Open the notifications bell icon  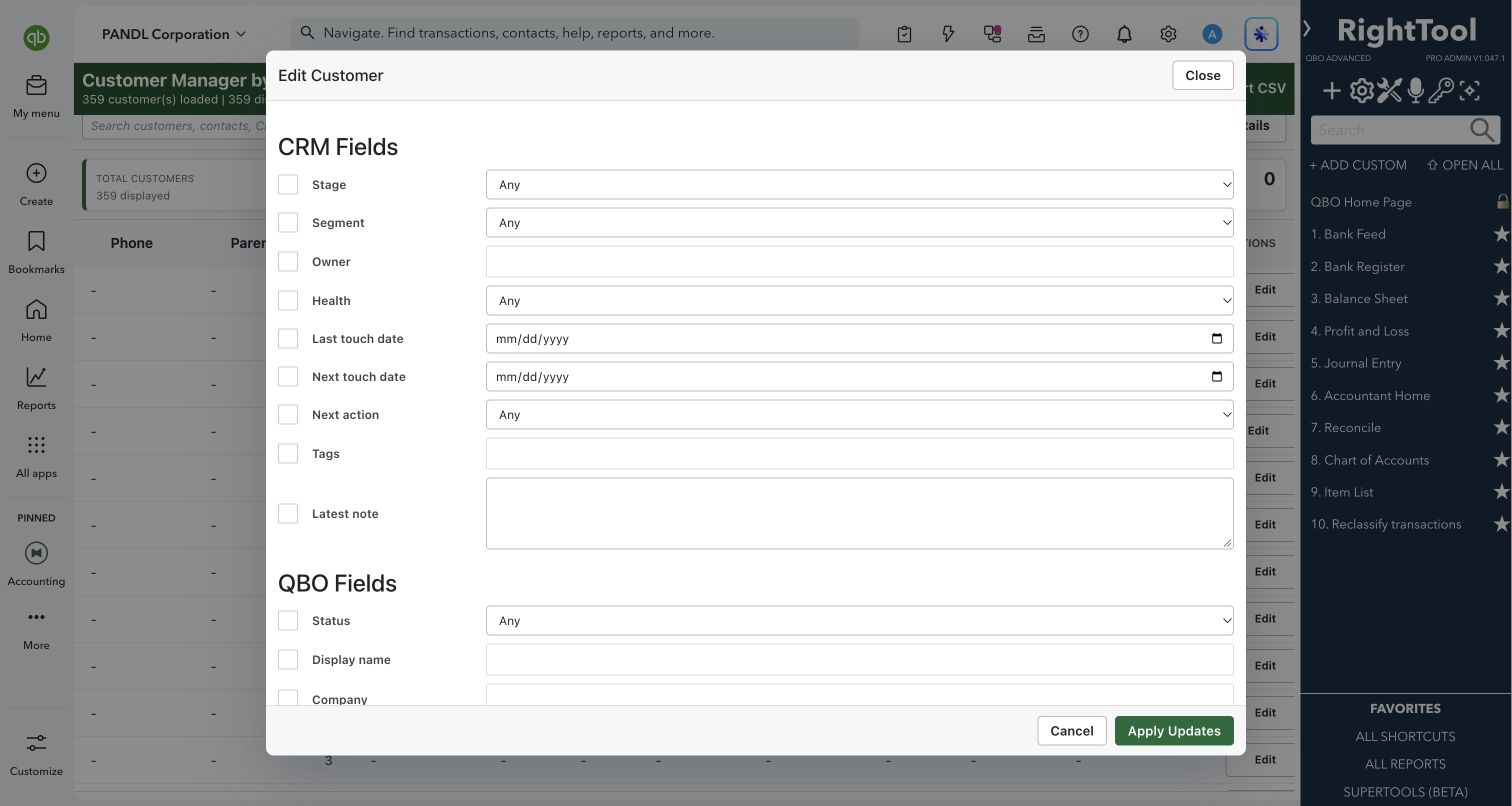[x=1124, y=34]
